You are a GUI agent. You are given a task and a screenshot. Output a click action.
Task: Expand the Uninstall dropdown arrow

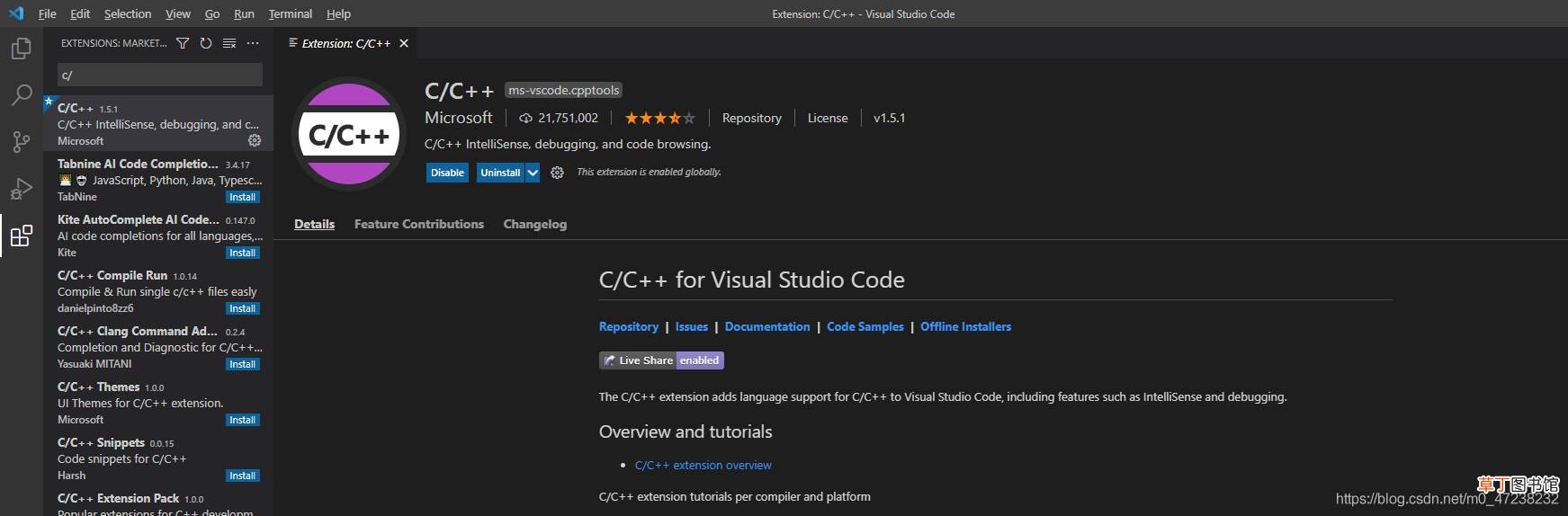(x=533, y=173)
